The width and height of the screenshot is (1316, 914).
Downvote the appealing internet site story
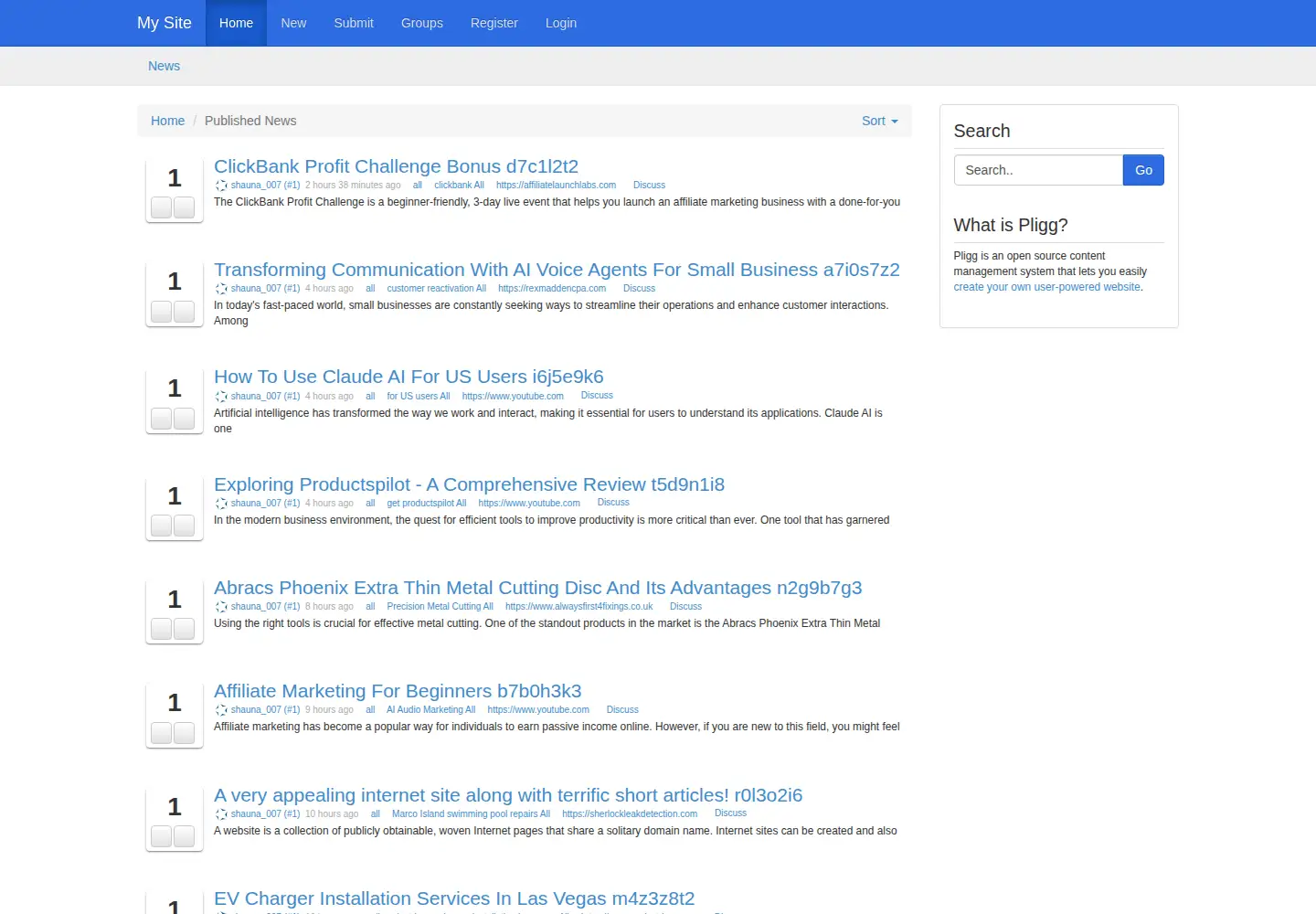click(185, 836)
